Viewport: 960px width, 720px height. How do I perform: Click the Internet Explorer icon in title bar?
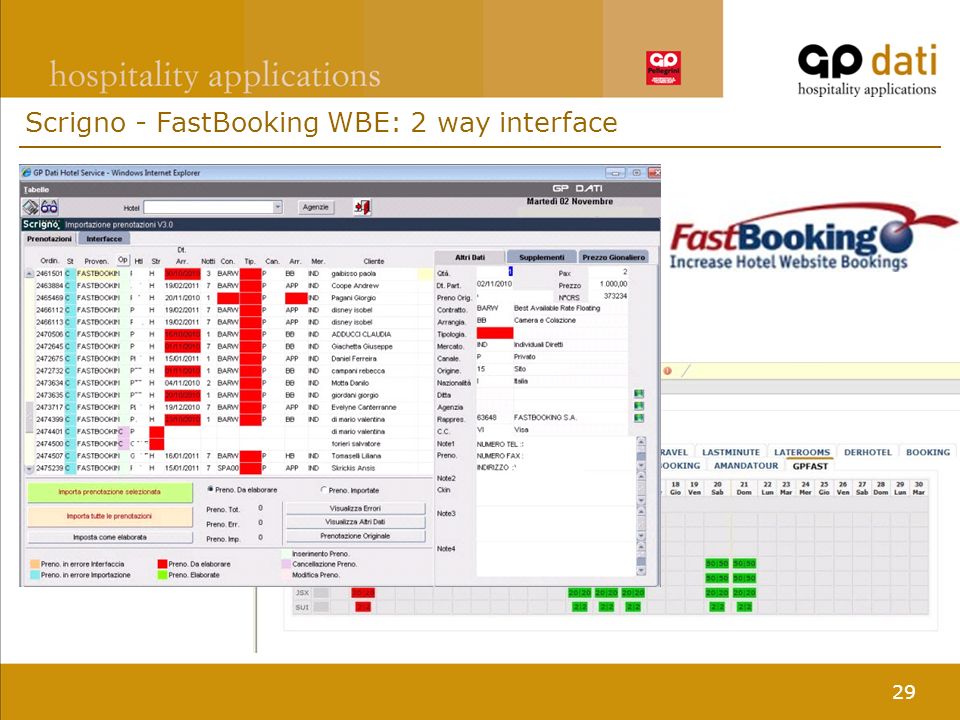click(26, 173)
